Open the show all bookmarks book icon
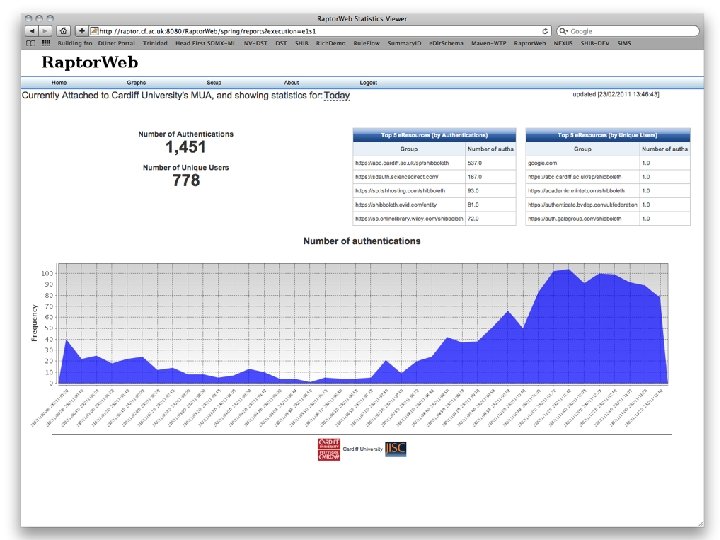 pyautogui.click(x=30, y=43)
